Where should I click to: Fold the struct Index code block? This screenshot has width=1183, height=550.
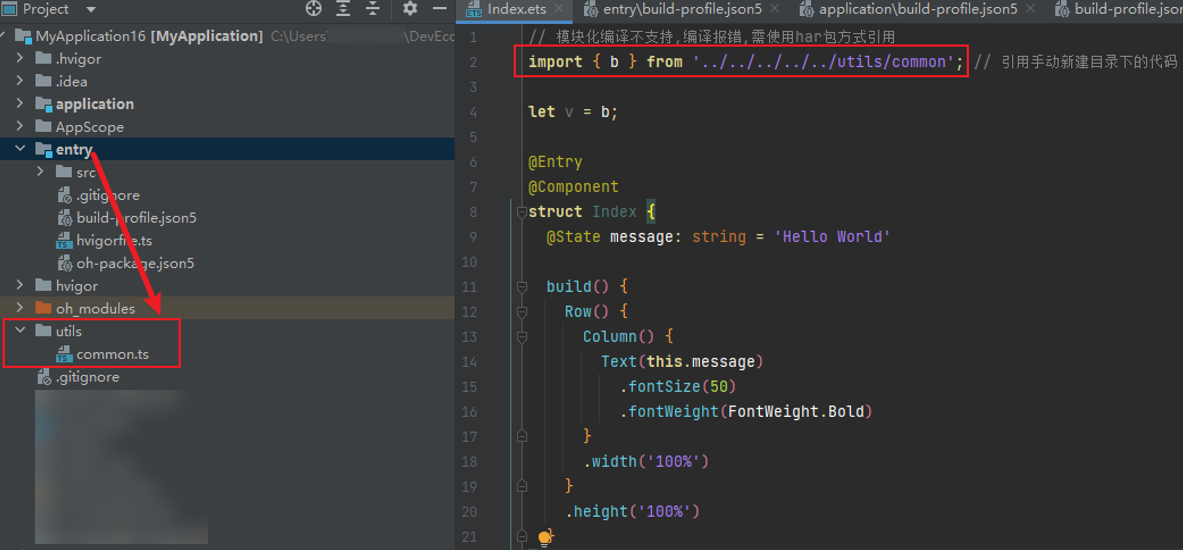coord(521,212)
